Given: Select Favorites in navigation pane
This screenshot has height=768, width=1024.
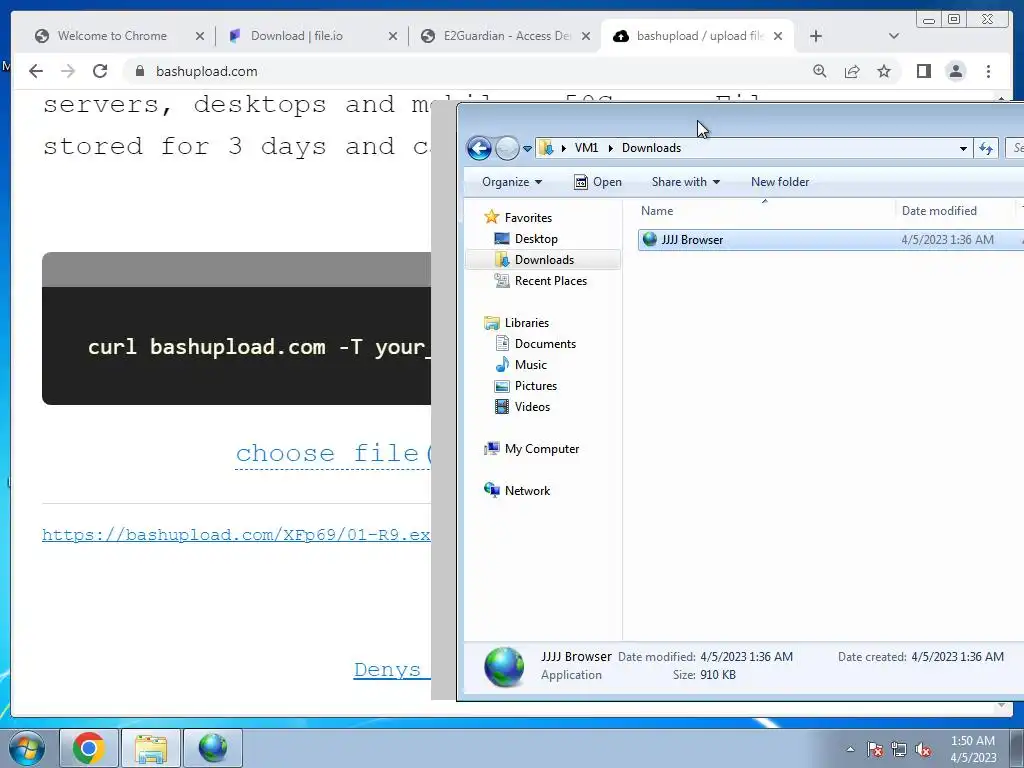Looking at the screenshot, I should pyautogui.click(x=528, y=217).
